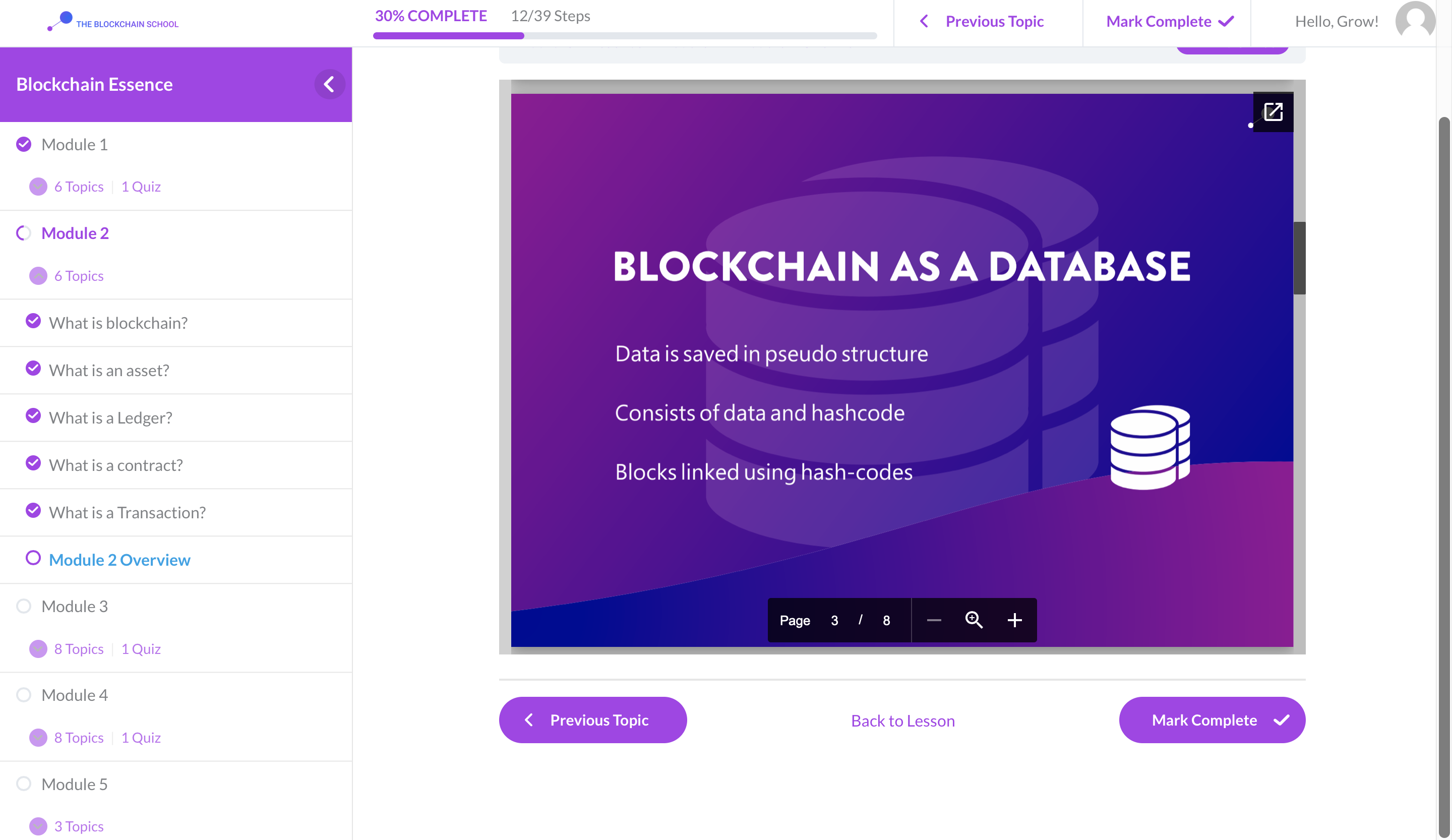1452x840 pixels.
Task: Click the Mark Complete button
Action: 1212,719
